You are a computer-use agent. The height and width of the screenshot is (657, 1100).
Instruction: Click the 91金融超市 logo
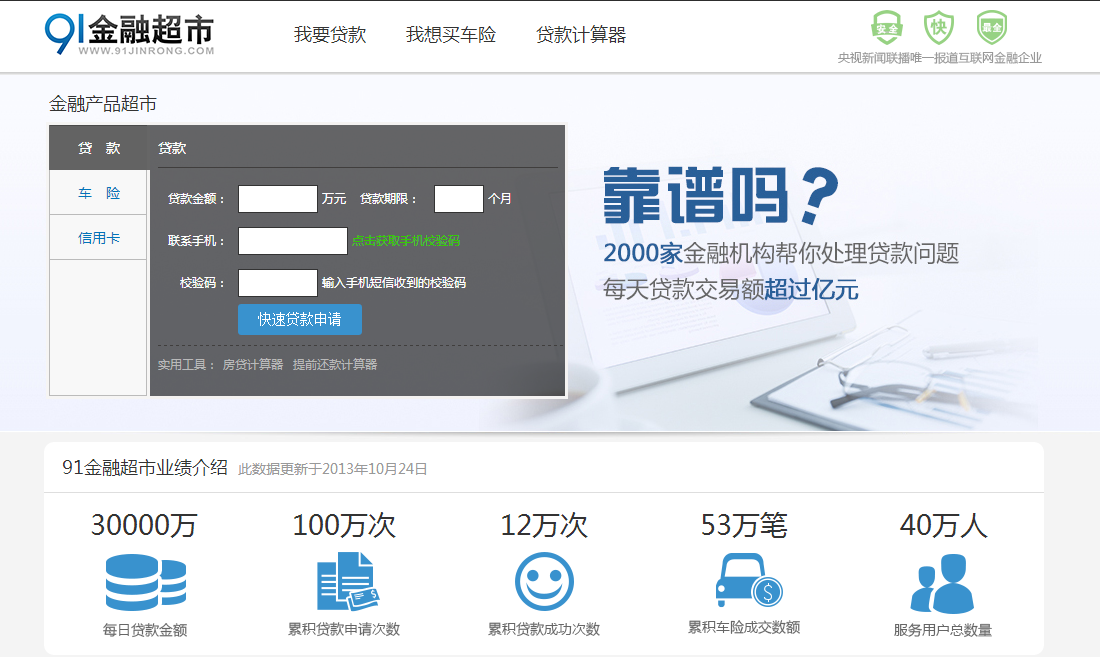[130, 34]
